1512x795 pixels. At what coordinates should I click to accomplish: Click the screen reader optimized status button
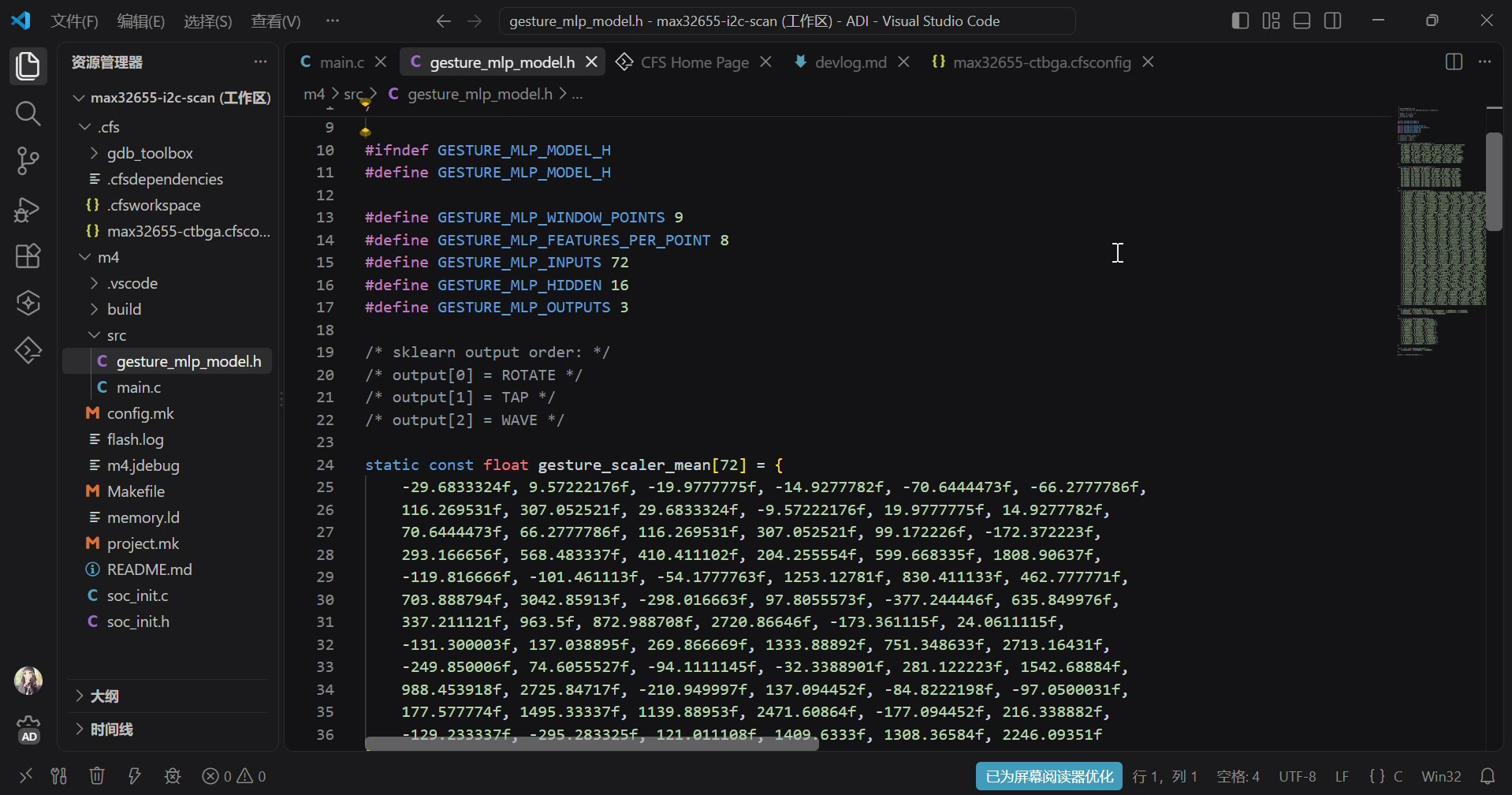coord(1049,776)
